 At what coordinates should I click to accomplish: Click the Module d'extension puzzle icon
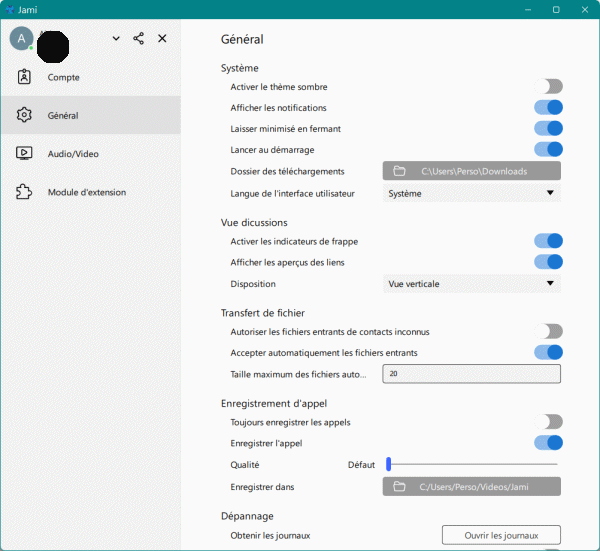click(x=25, y=192)
